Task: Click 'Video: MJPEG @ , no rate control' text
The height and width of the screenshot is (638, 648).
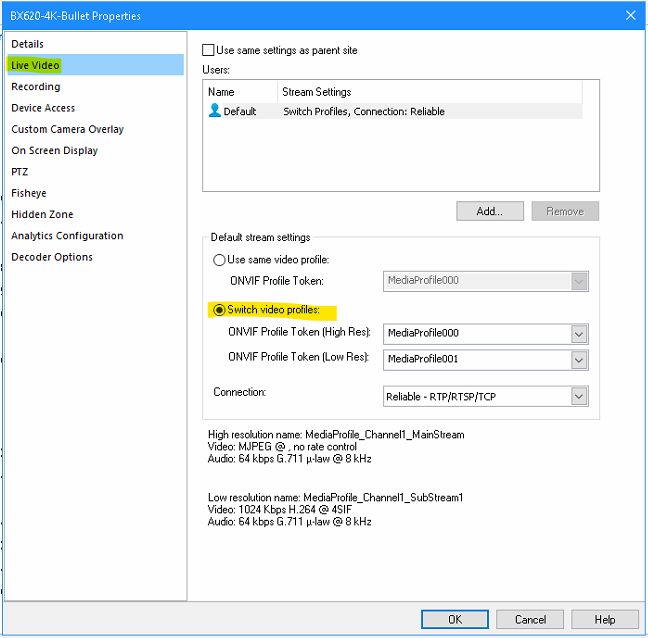Action: click(282, 447)
